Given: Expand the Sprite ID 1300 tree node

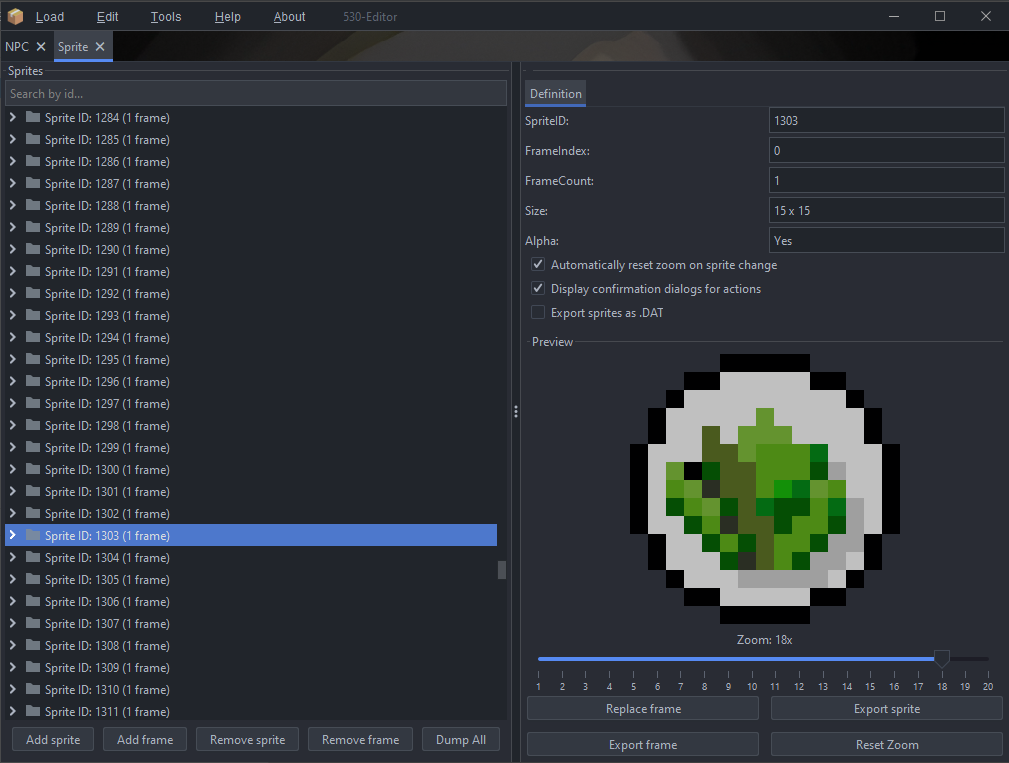Looking at the screenshot, I should (13, 469).
